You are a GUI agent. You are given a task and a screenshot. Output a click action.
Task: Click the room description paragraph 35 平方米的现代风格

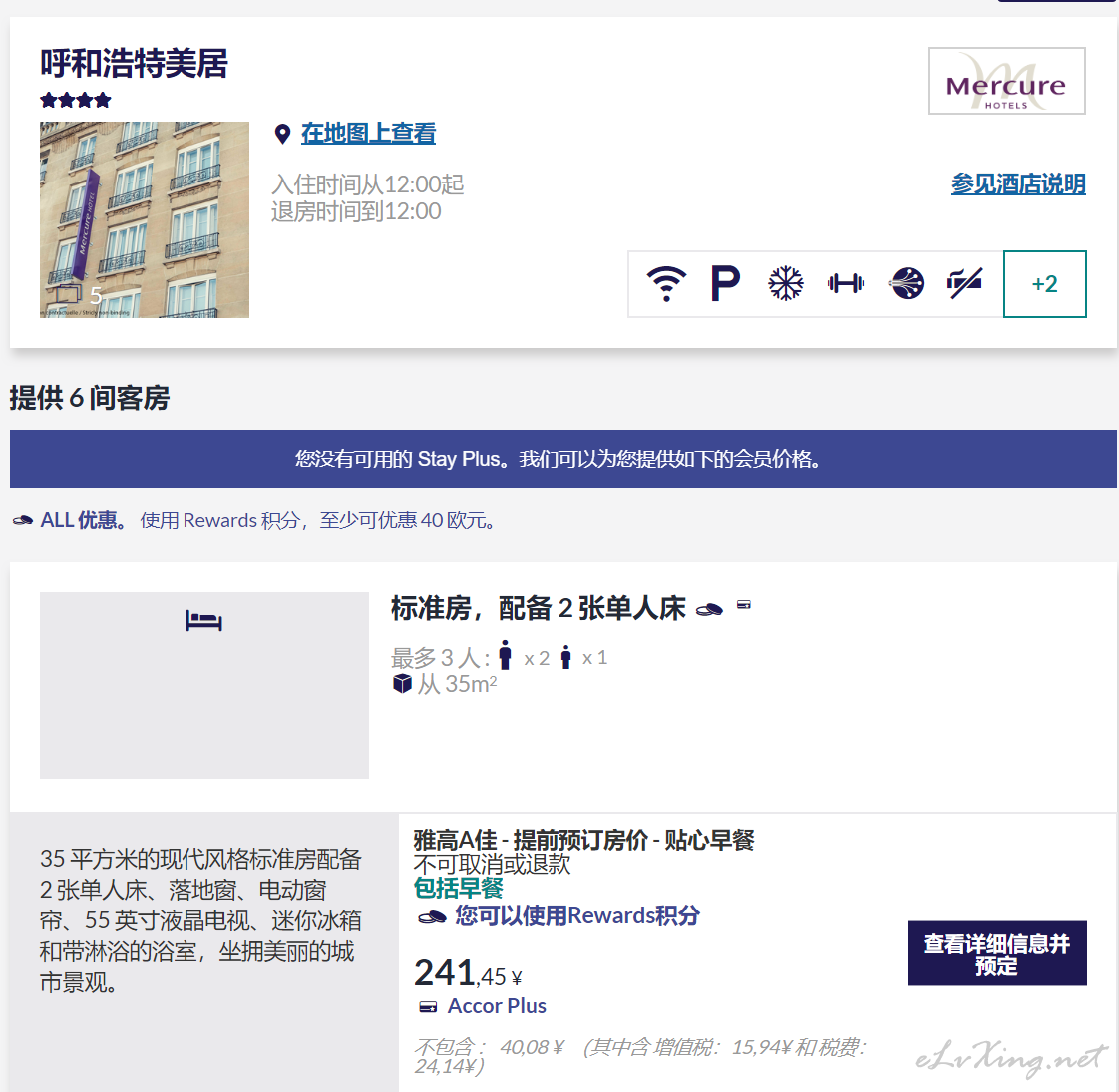click(200, 920)
